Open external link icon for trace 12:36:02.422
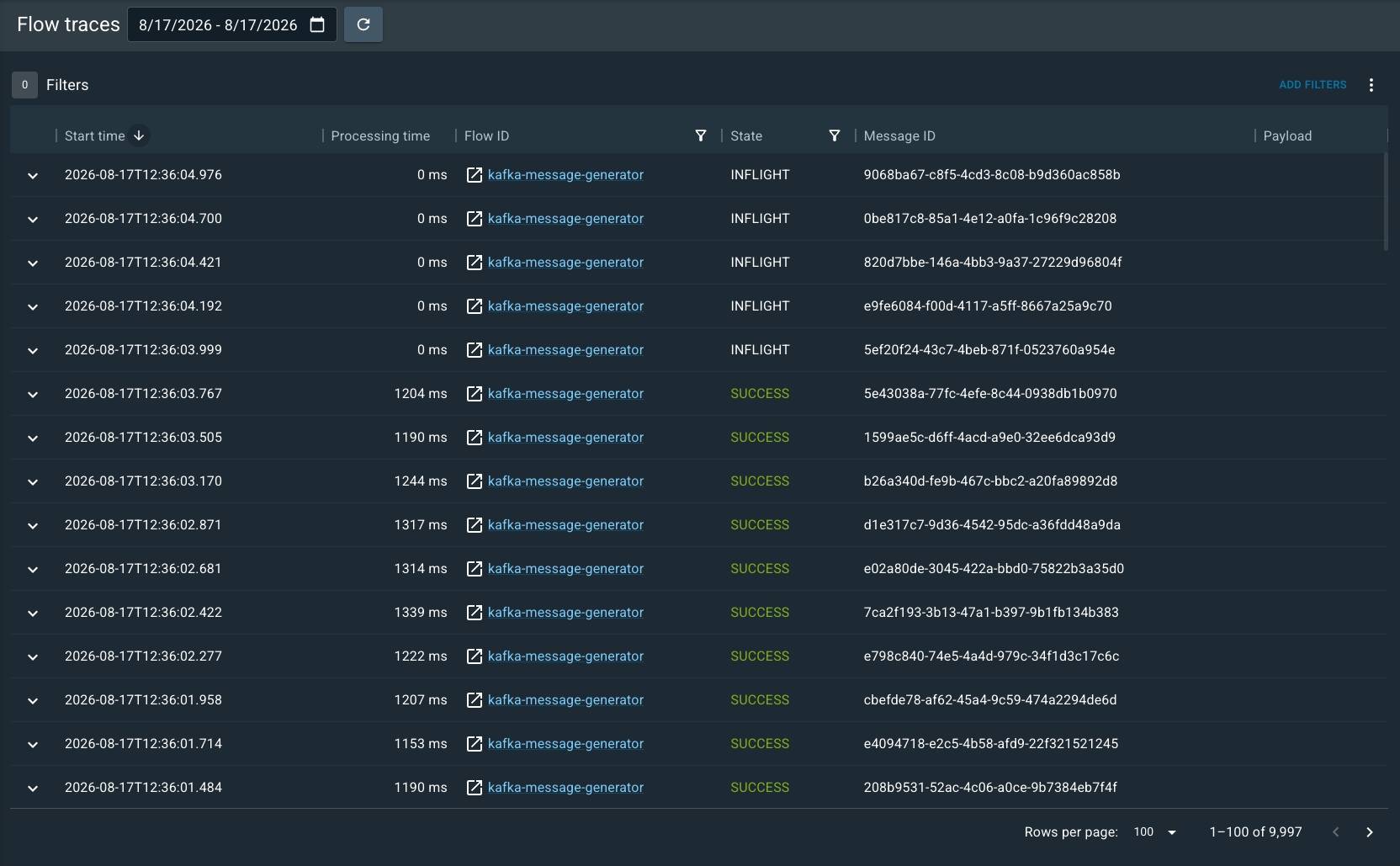The height and width of the screenshot is (866, 1400). click(475, 613)
